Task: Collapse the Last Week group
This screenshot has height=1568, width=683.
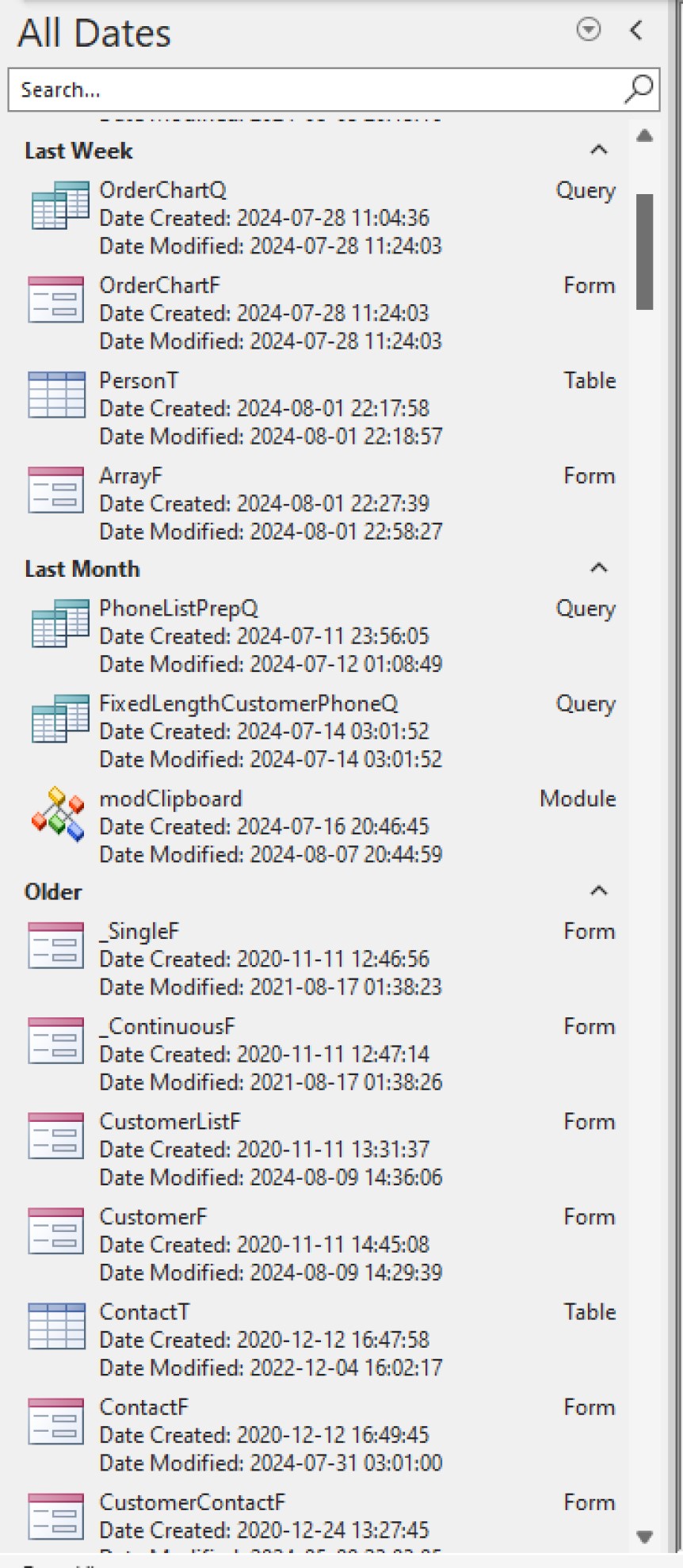Action: 598,150
